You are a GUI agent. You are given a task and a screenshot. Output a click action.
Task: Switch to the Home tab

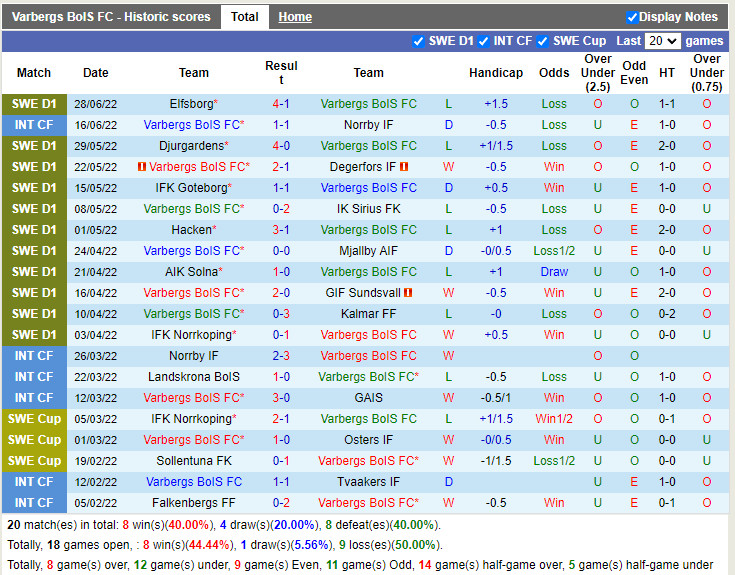pos(295,17)
